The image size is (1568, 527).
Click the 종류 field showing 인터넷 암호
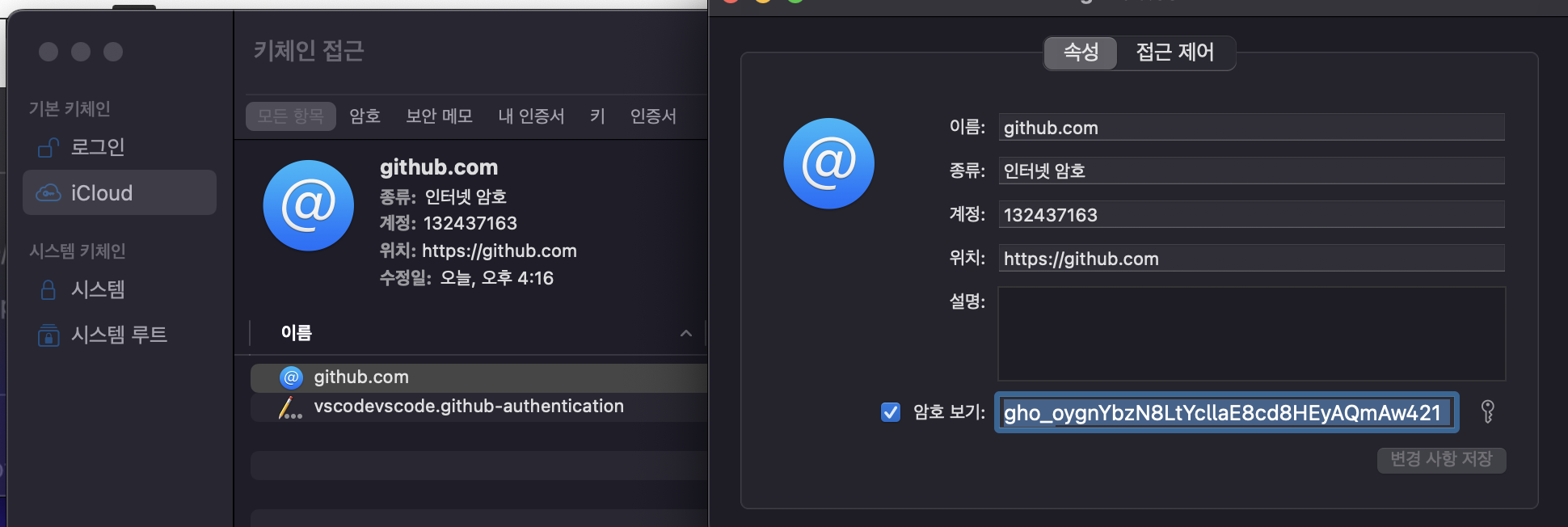pyautogui.click(x=1251, y=171)
